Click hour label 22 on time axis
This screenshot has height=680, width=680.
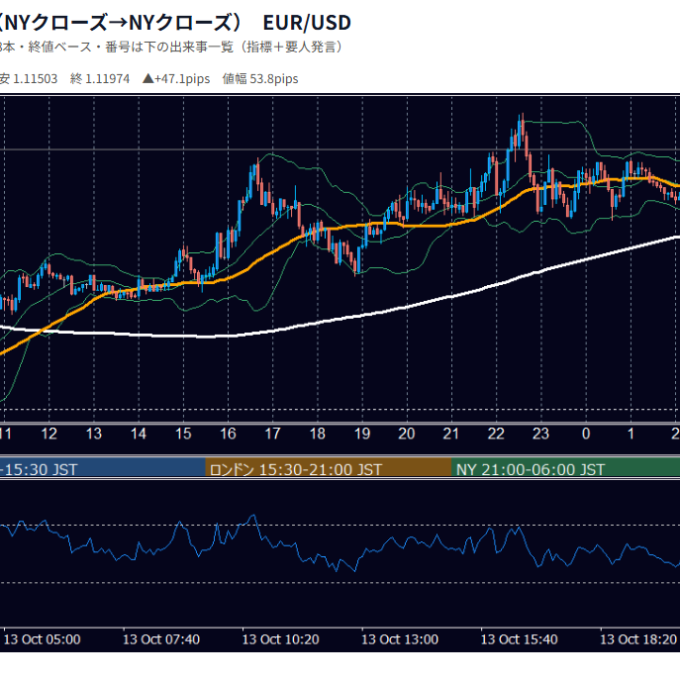[496, 434]
